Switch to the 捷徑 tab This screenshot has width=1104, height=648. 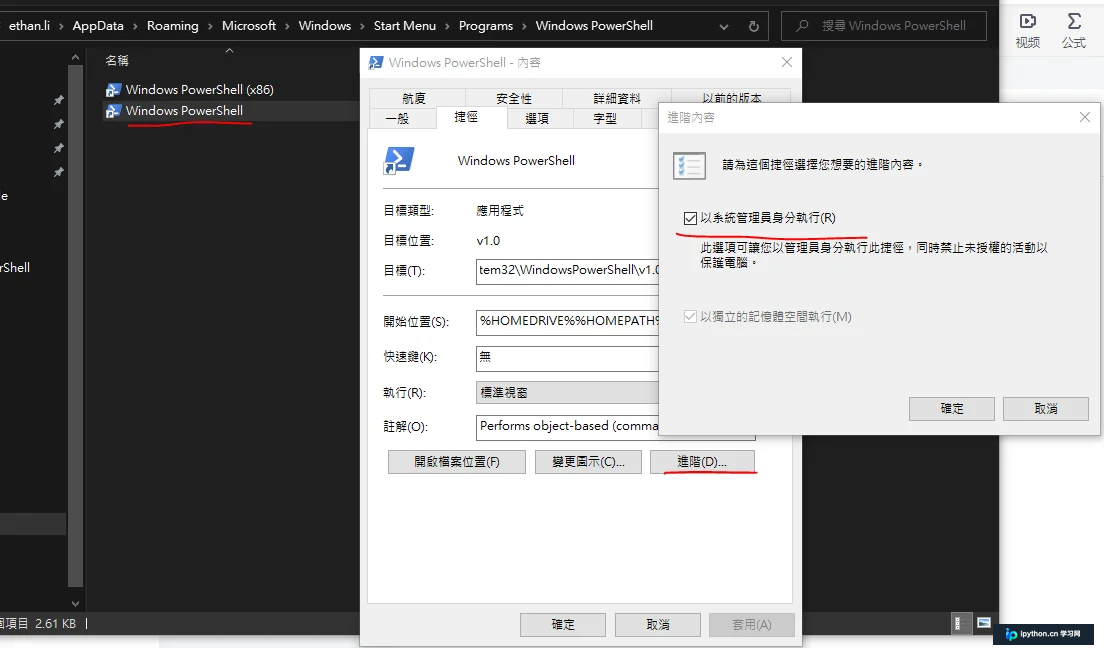[466, 117]
